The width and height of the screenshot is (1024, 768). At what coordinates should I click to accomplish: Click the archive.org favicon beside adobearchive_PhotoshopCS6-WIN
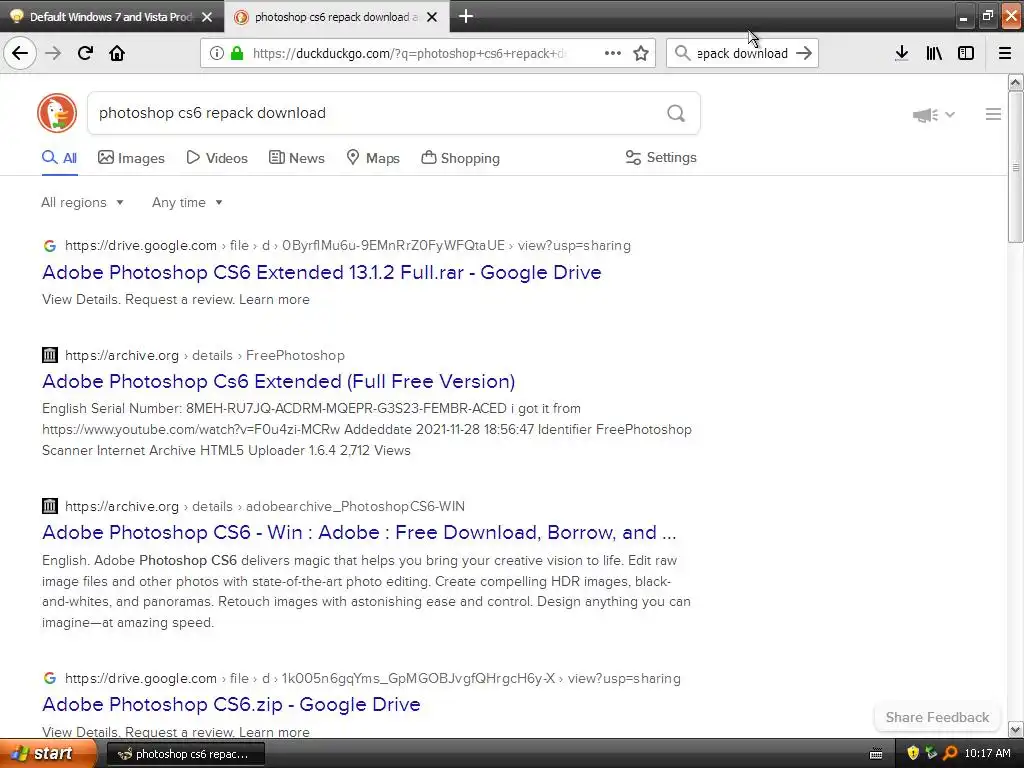[50, 506]
